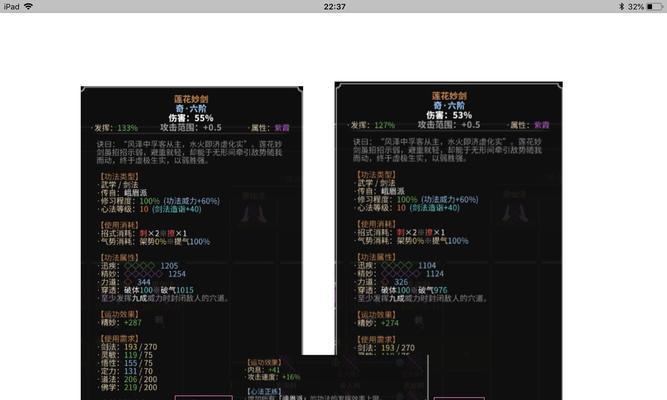Tap the left card's 武学 / 剑法 type line

tap(120, 185)
